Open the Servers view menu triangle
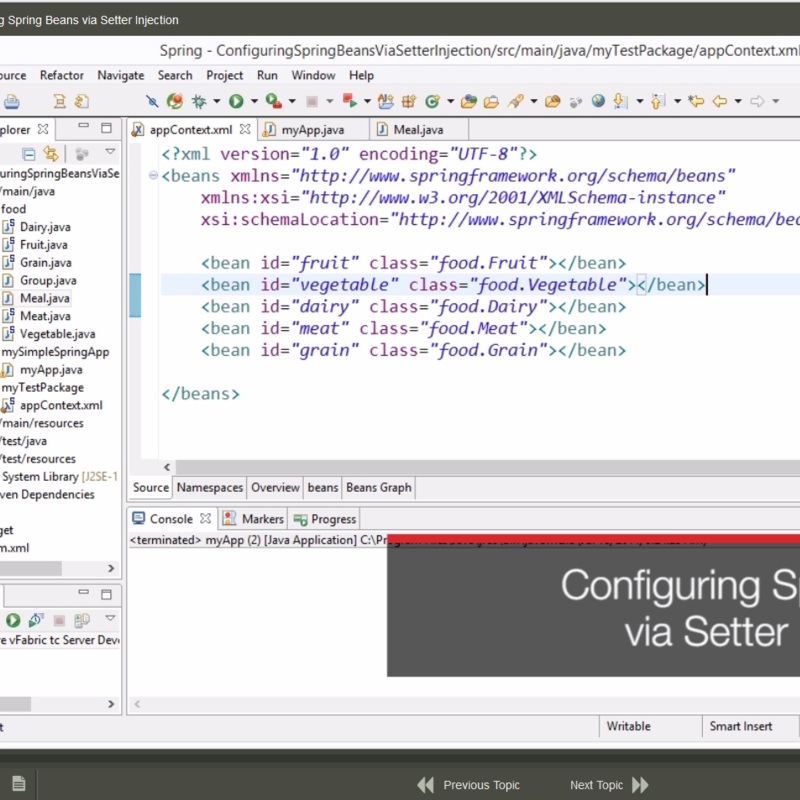Screen dimensions: 800x800 (110, 618)
